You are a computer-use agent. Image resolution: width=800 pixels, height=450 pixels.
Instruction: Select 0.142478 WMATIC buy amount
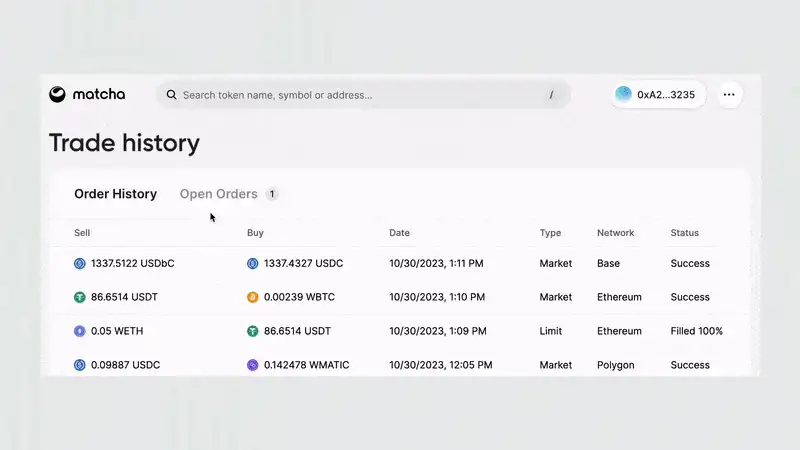[307, 365]
